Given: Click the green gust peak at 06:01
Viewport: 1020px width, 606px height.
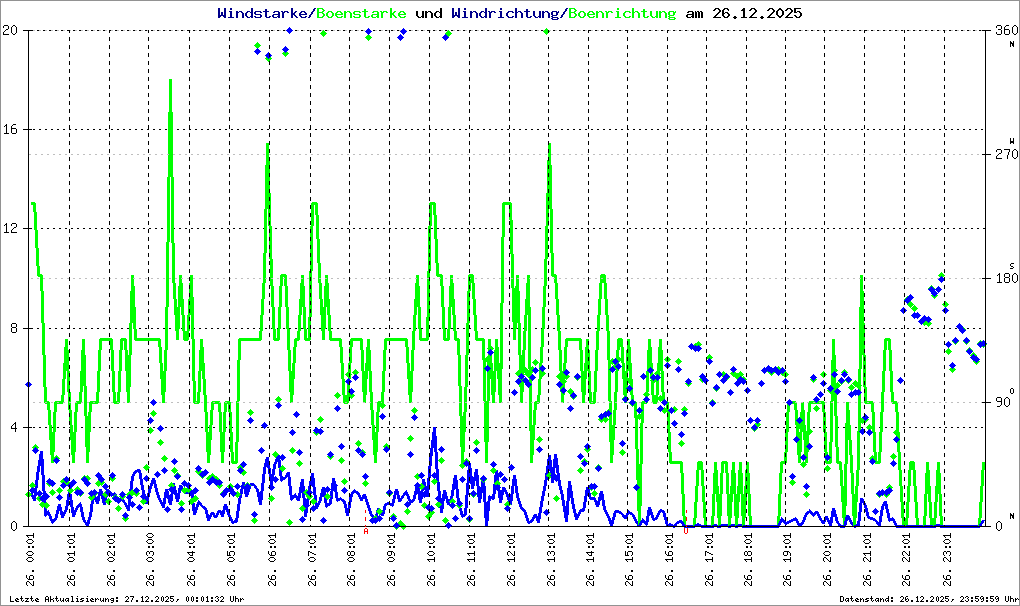Looking at the screenshot, I should (267, 144).
